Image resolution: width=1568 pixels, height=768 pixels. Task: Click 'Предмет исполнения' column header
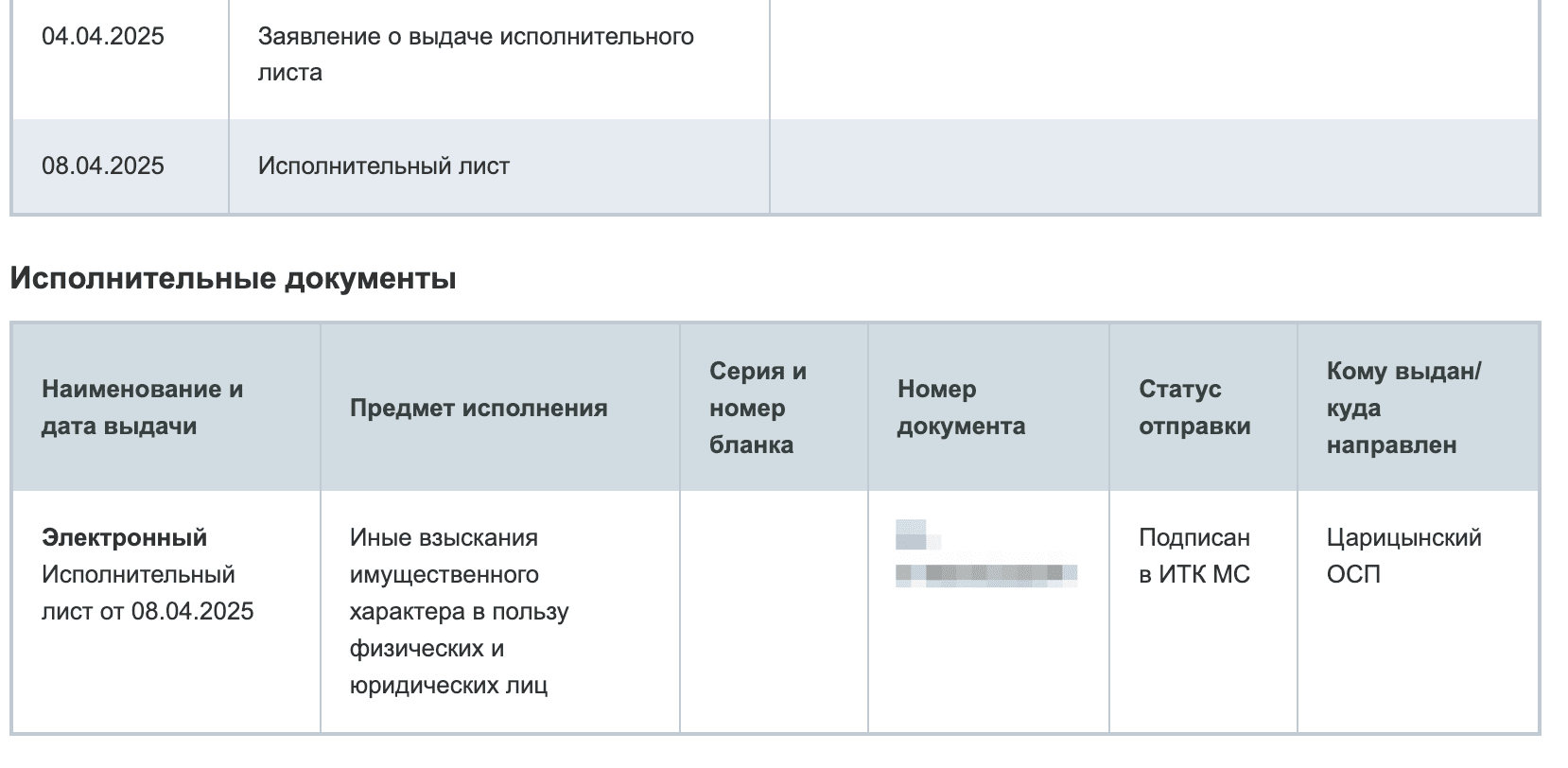(x=478, y=409)
